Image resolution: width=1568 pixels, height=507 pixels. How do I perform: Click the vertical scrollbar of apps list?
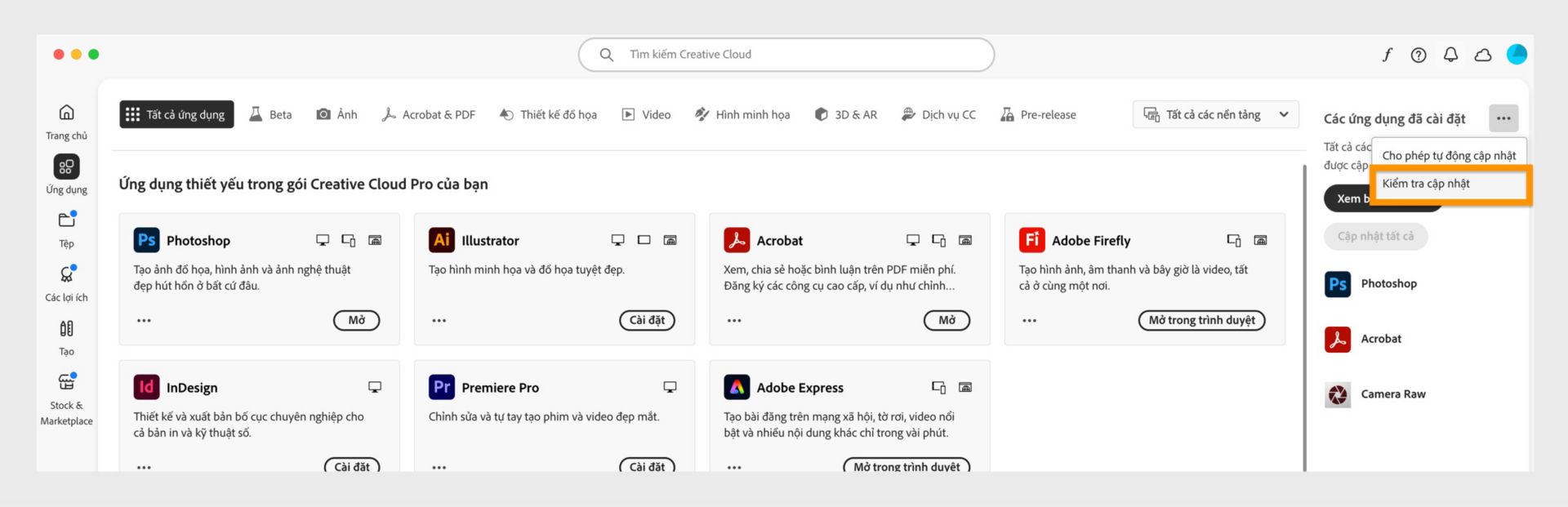click(1304, 317)
